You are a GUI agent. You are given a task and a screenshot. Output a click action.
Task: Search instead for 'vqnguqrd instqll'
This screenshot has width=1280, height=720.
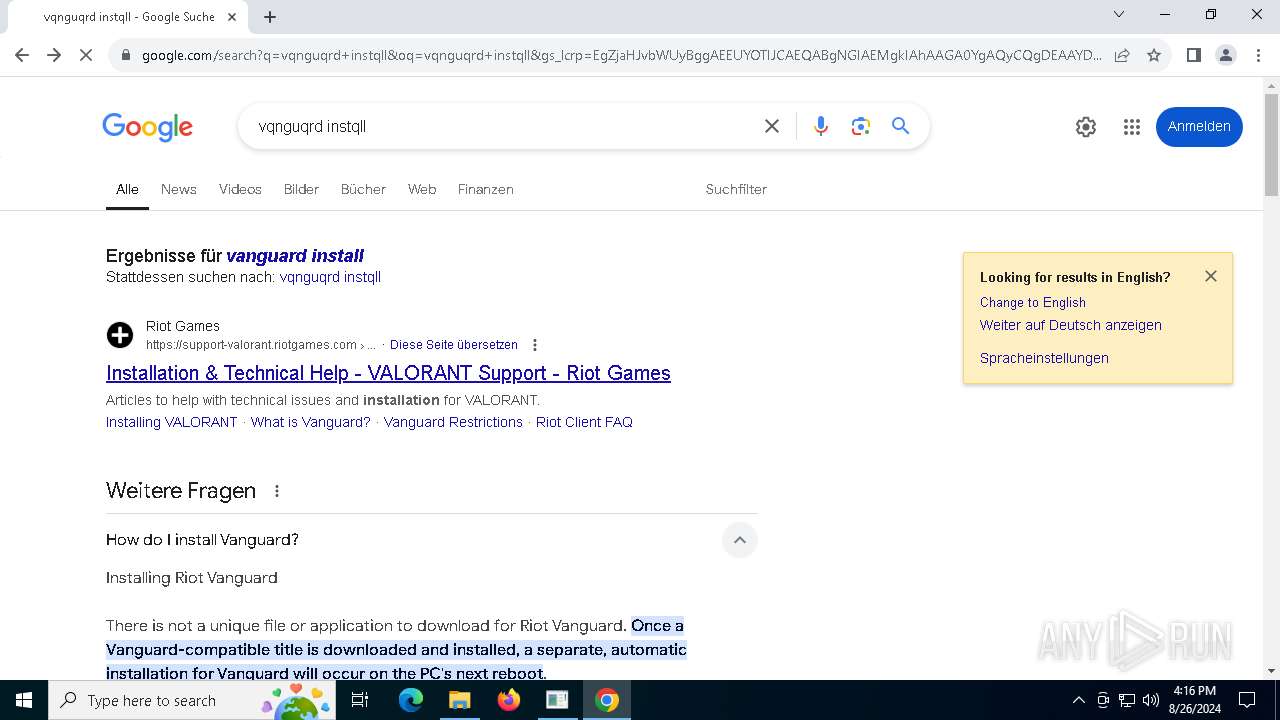tap(330, 277)
